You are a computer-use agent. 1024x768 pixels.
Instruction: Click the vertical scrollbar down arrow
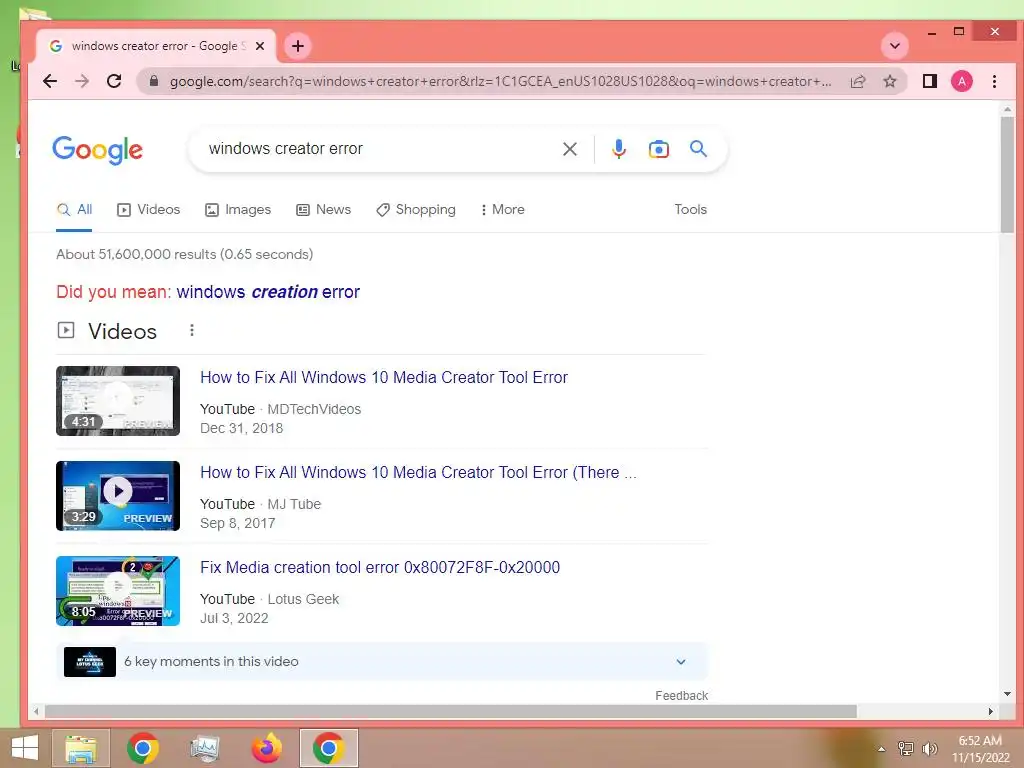1007,694
